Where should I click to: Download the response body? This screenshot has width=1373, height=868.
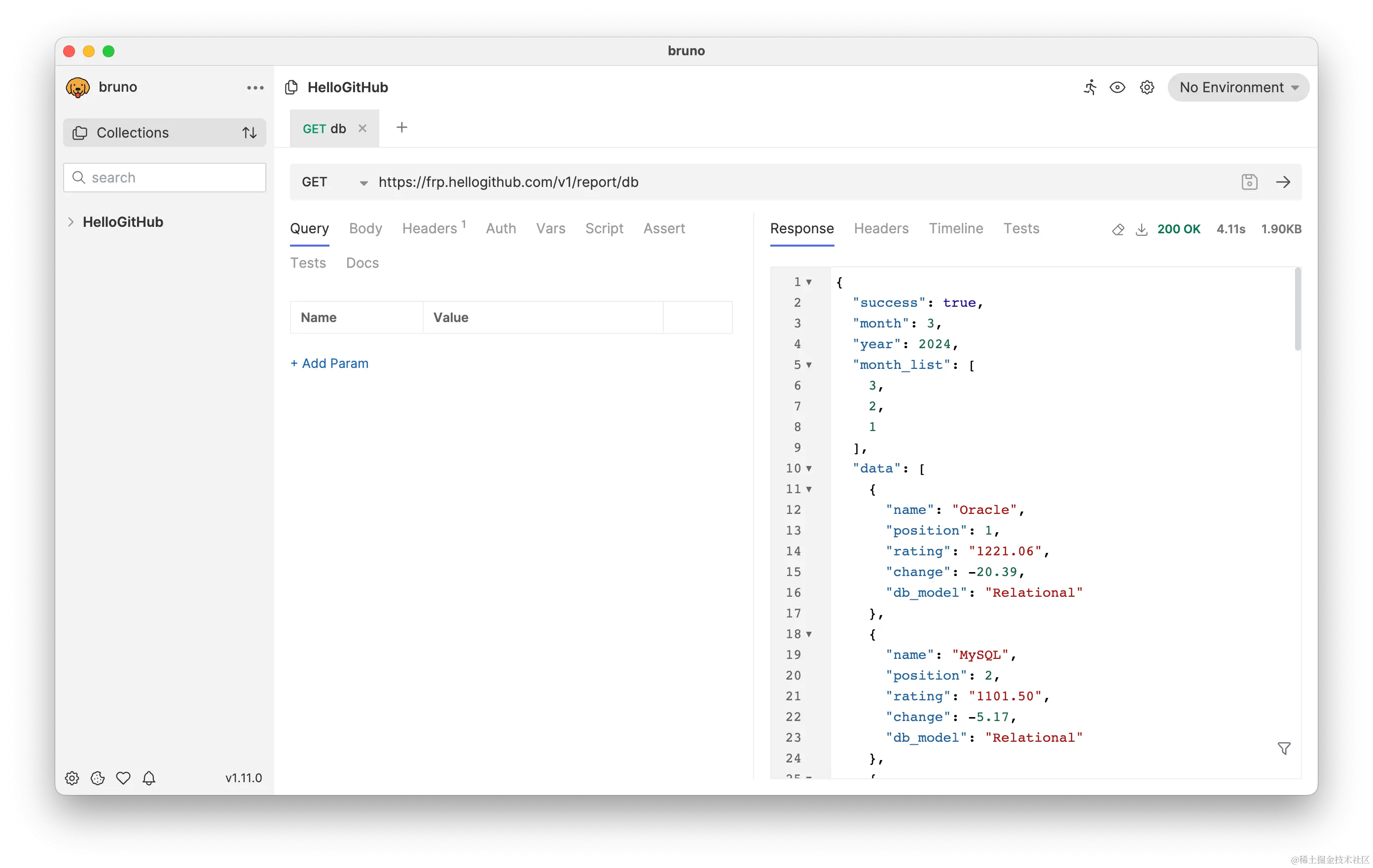tap(1142, 229)
